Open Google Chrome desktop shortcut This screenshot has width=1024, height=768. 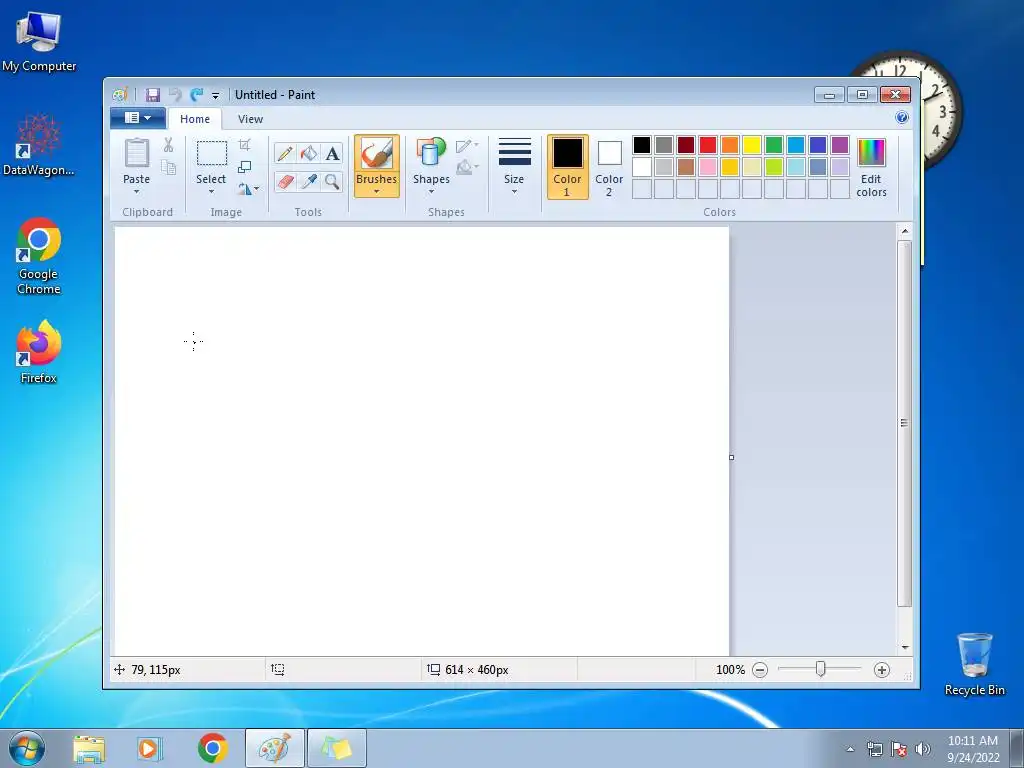(x=39, y=256)
